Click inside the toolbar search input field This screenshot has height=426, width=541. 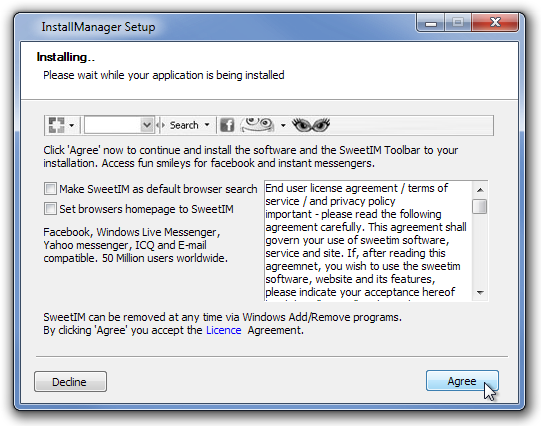point(112,125)
